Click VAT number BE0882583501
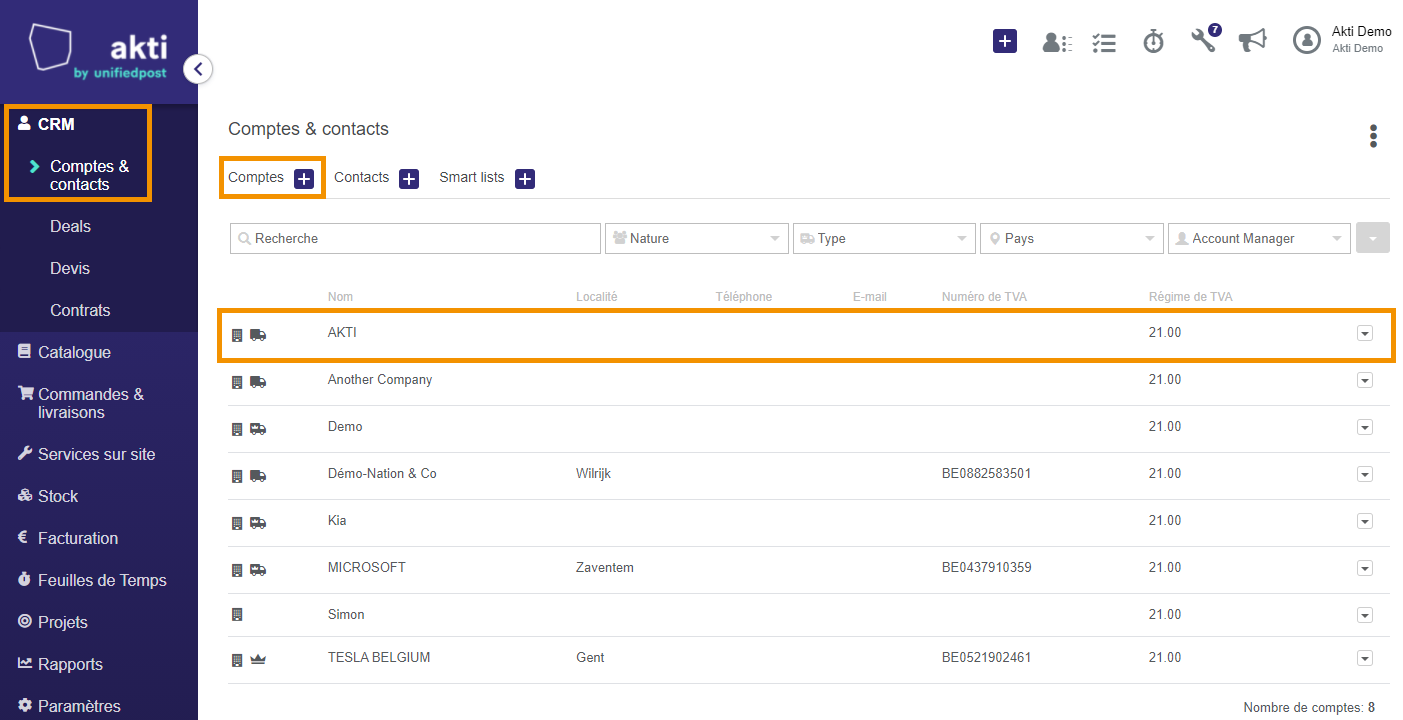1403x720 pixels. [986, 473]
